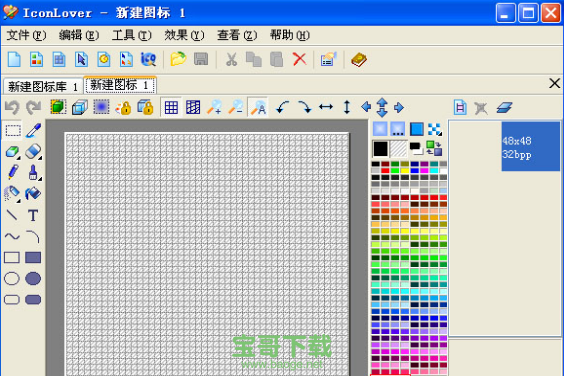Click the new icon library button
564x376 pixels.
pyautogui.click(x=36, y=59)
